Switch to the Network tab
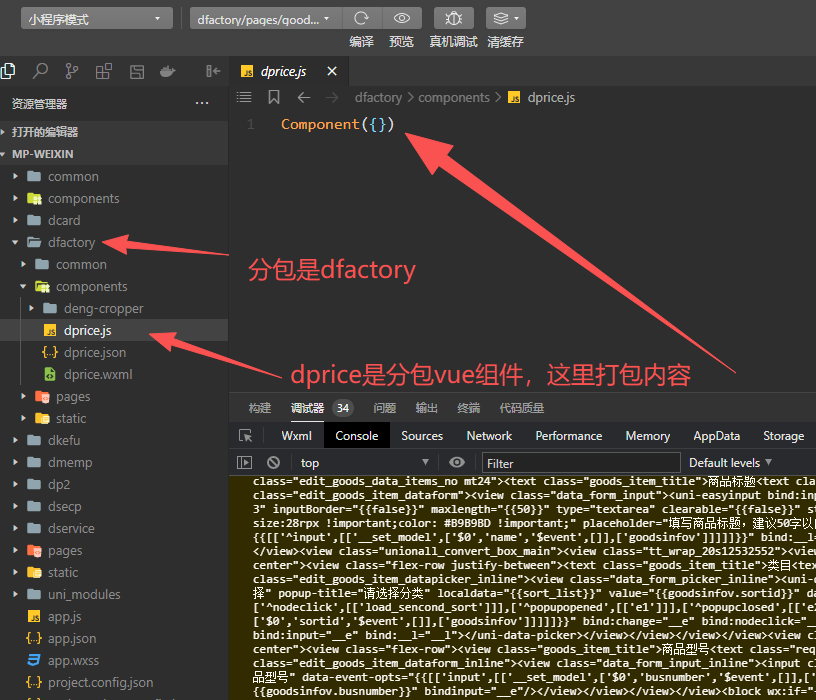 [x=489, y=436]
